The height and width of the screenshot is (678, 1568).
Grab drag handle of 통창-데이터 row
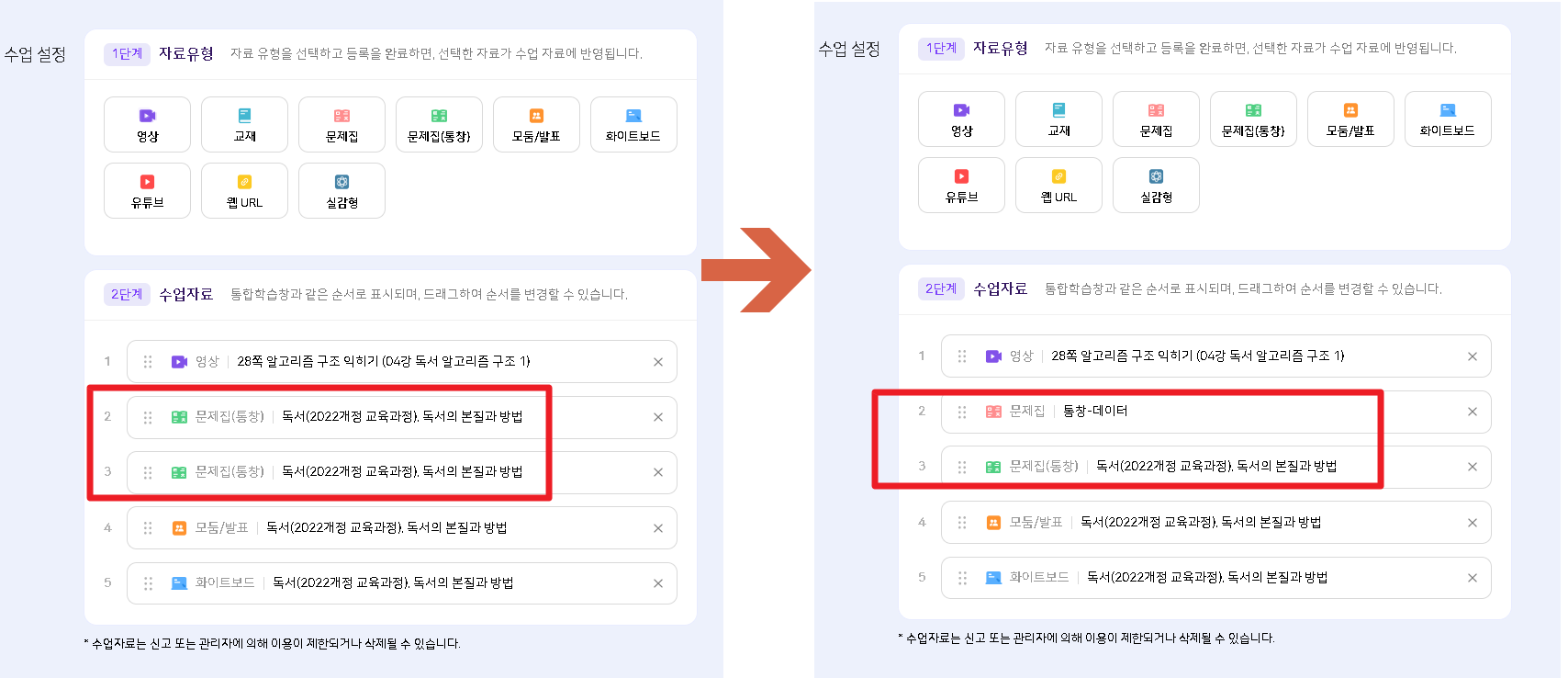pos(962,412)
